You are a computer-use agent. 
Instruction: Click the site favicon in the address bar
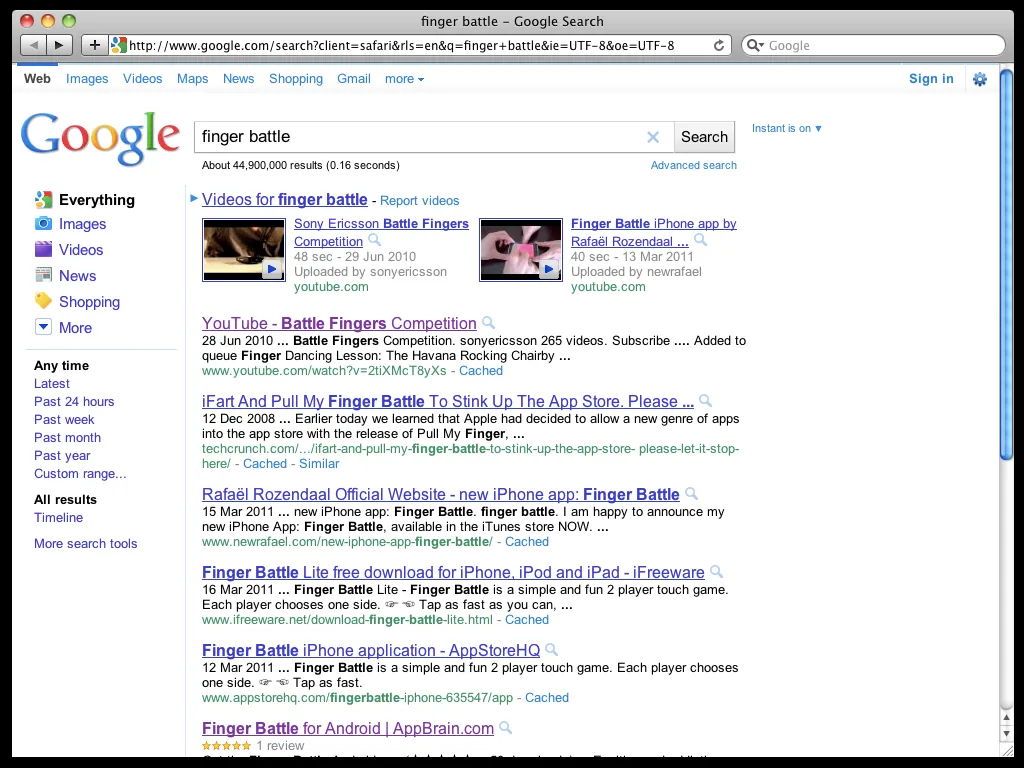[x=118, y=45]
